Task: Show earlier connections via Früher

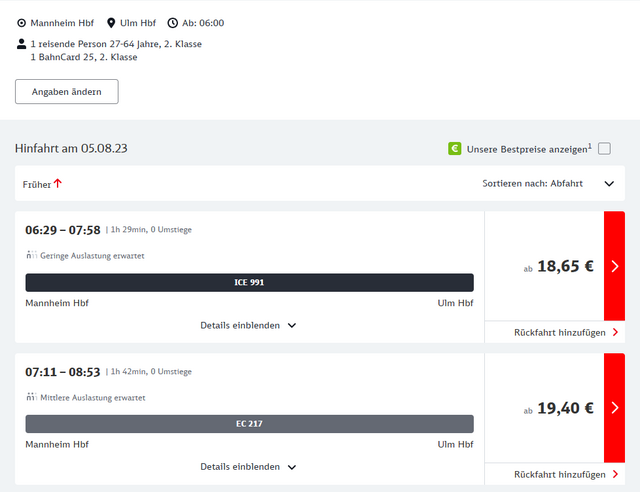Action: pos(42,184)
